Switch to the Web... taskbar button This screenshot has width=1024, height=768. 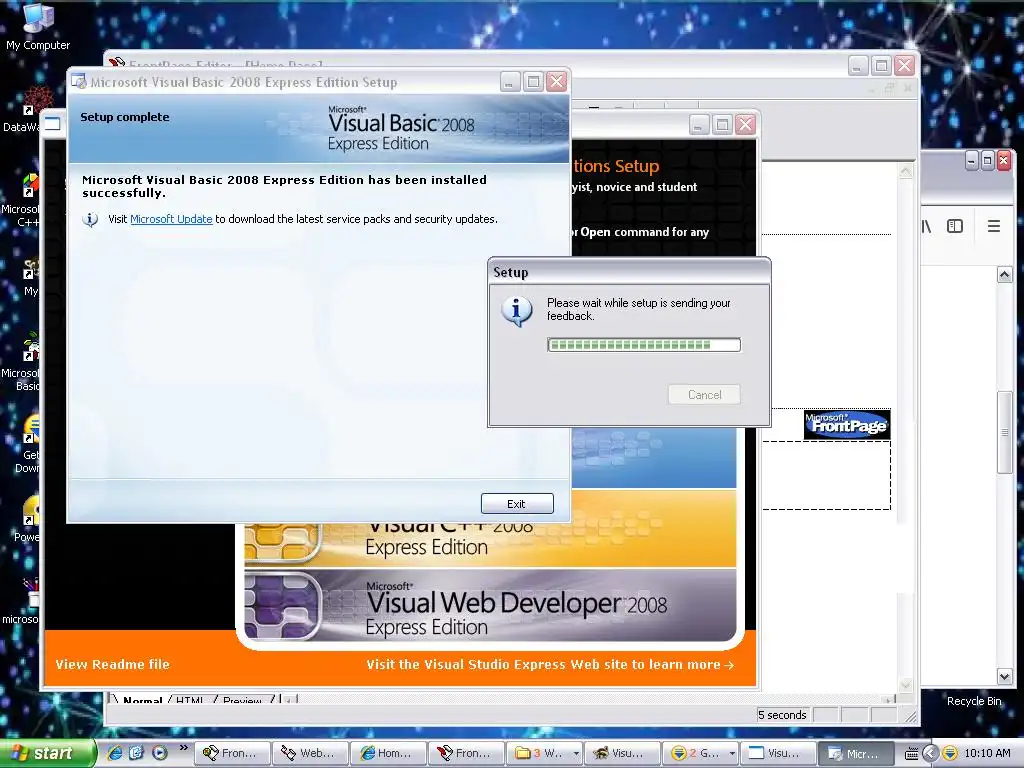(x=309, y=753)
